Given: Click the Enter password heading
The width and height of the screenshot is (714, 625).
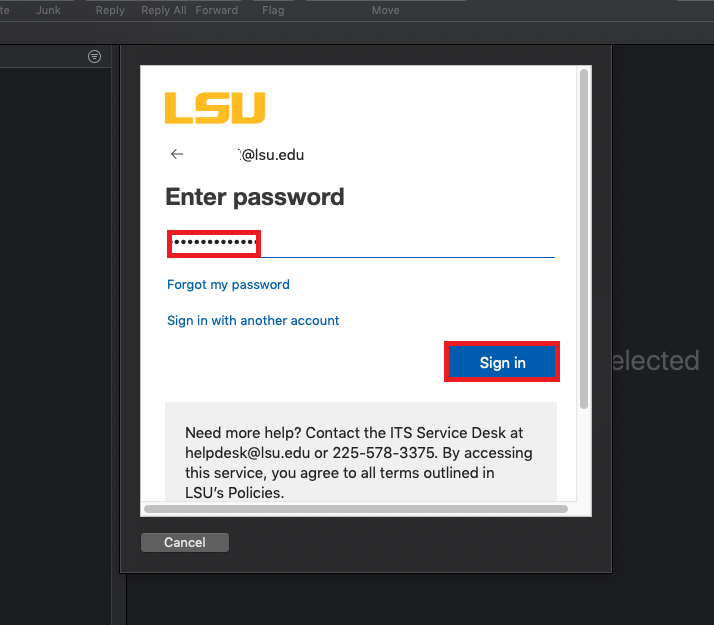Looking at the screenshot, I should click(x=255, y=197).
